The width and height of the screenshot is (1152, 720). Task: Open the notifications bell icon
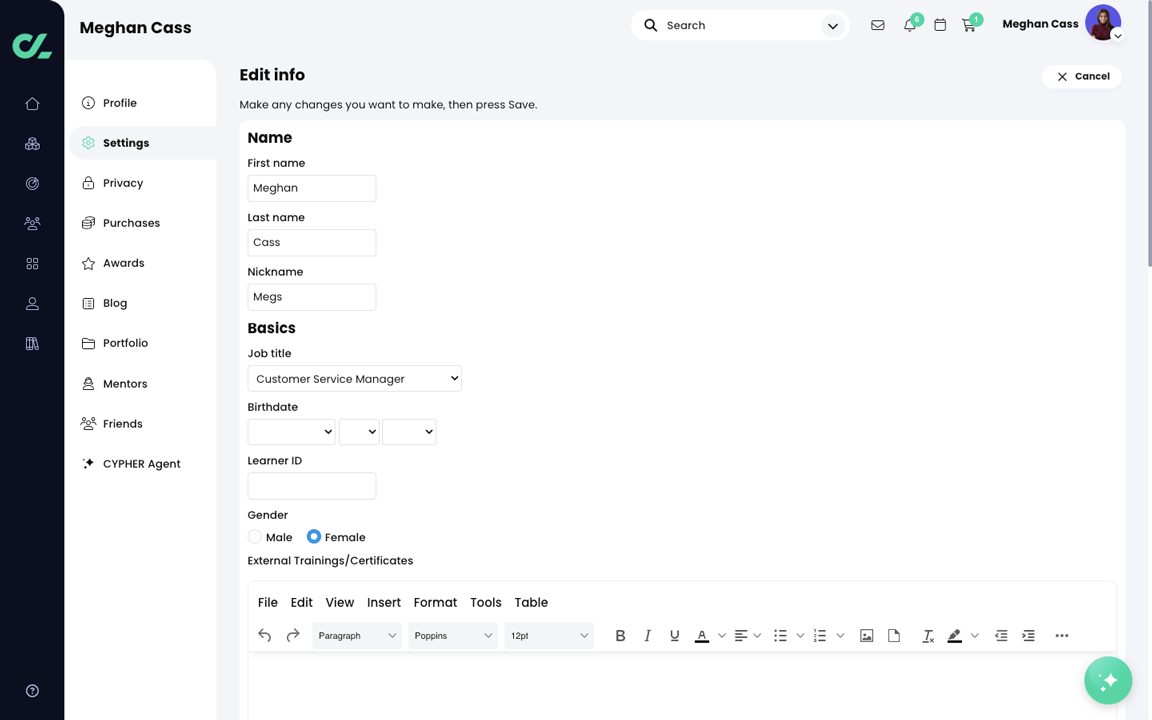click(909, 25)
